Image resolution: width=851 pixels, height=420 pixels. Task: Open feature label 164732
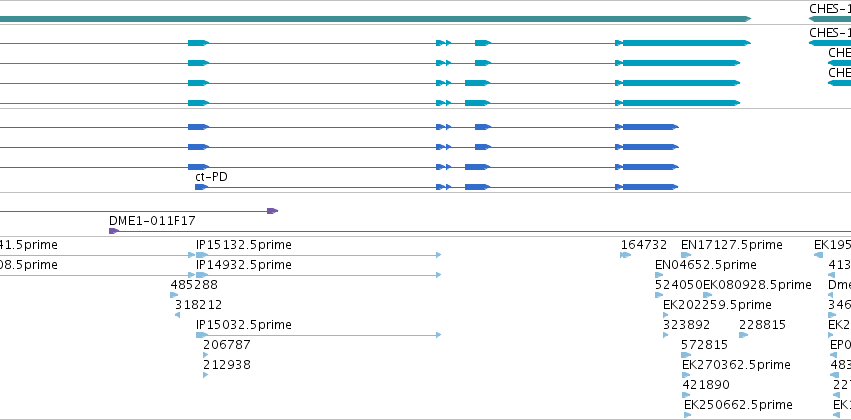click(644, 245)
